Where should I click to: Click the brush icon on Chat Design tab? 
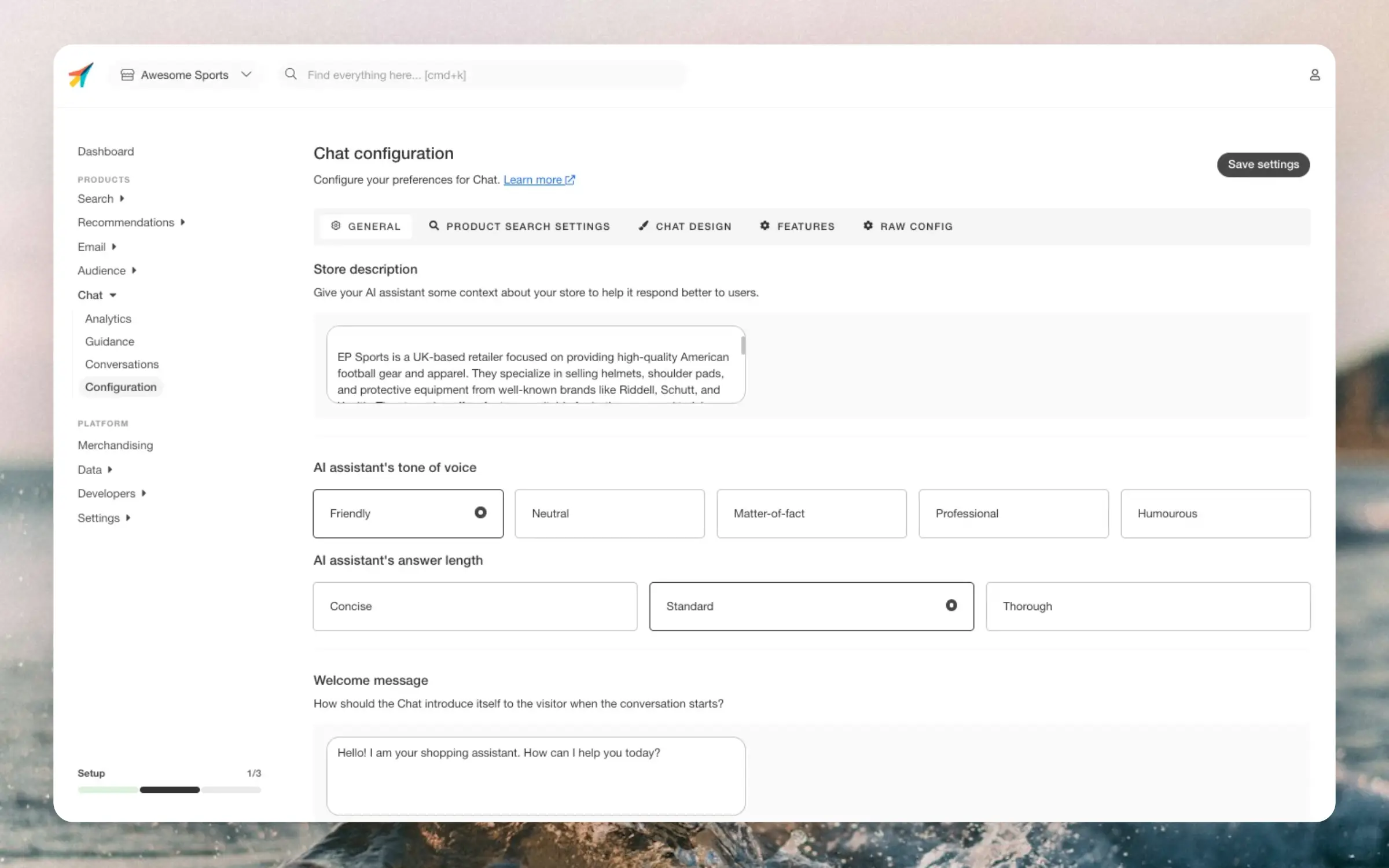click(x=643, y=226)
